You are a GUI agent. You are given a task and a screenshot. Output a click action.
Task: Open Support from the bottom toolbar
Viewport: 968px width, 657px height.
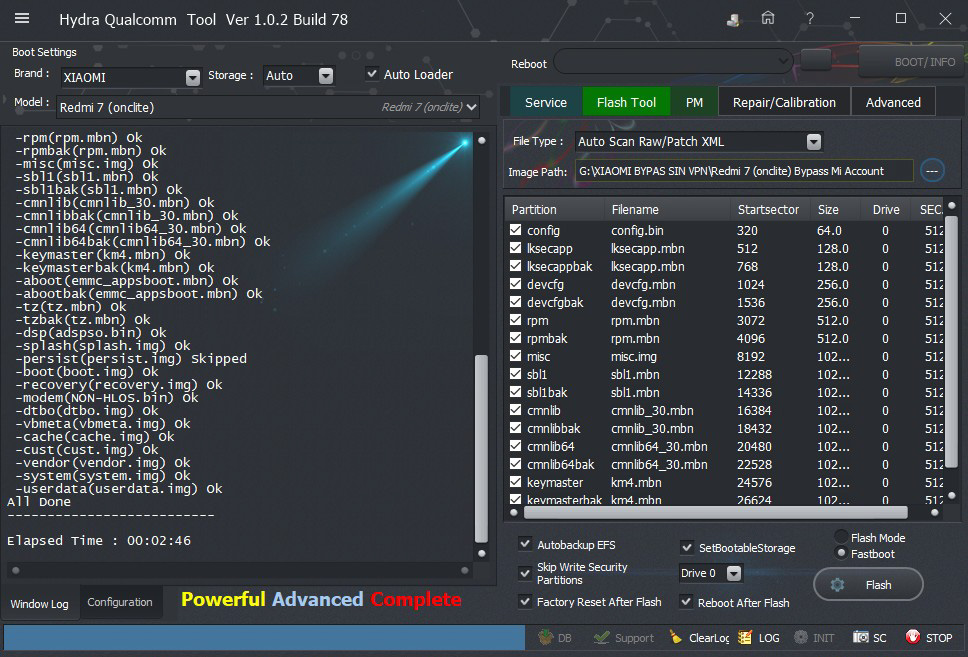pos(624,637)
